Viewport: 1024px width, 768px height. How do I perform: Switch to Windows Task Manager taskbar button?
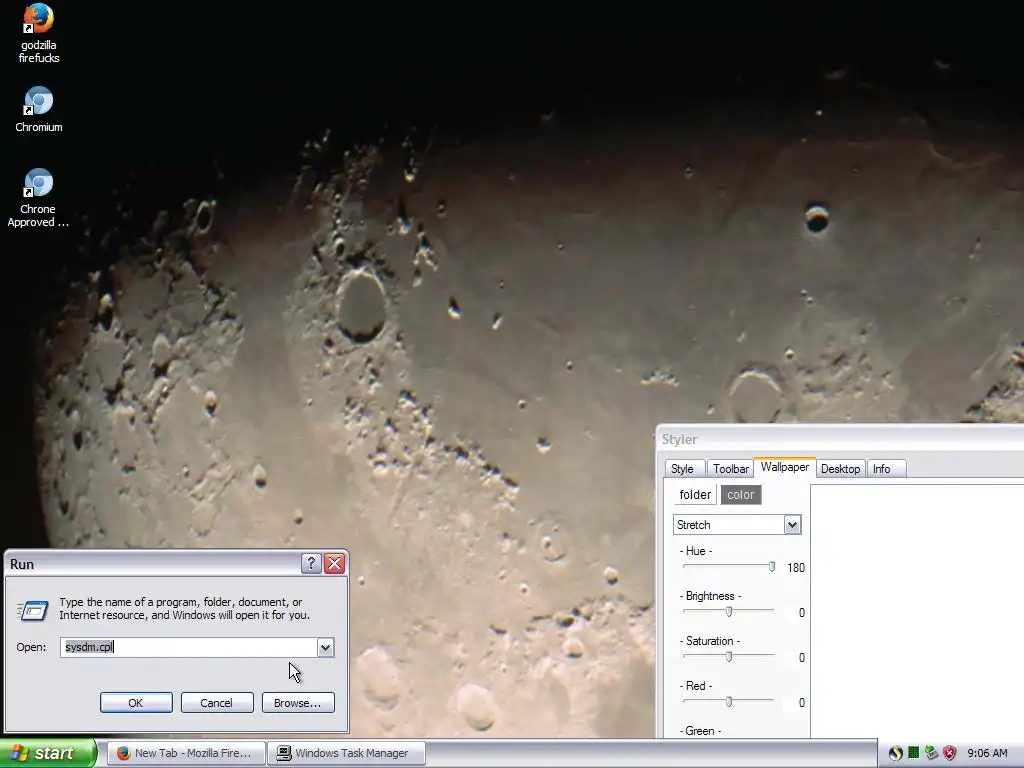(x=347, y=753)
